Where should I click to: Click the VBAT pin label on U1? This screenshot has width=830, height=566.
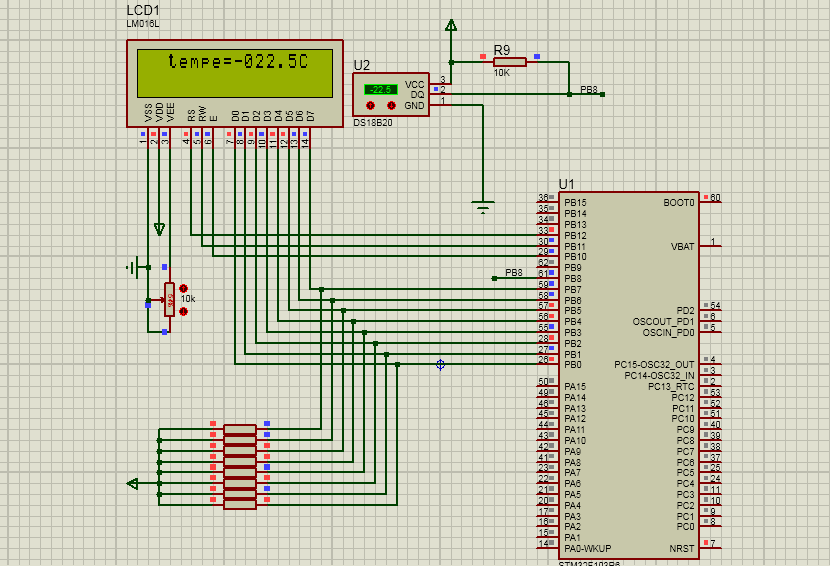(x=682, y=247)
